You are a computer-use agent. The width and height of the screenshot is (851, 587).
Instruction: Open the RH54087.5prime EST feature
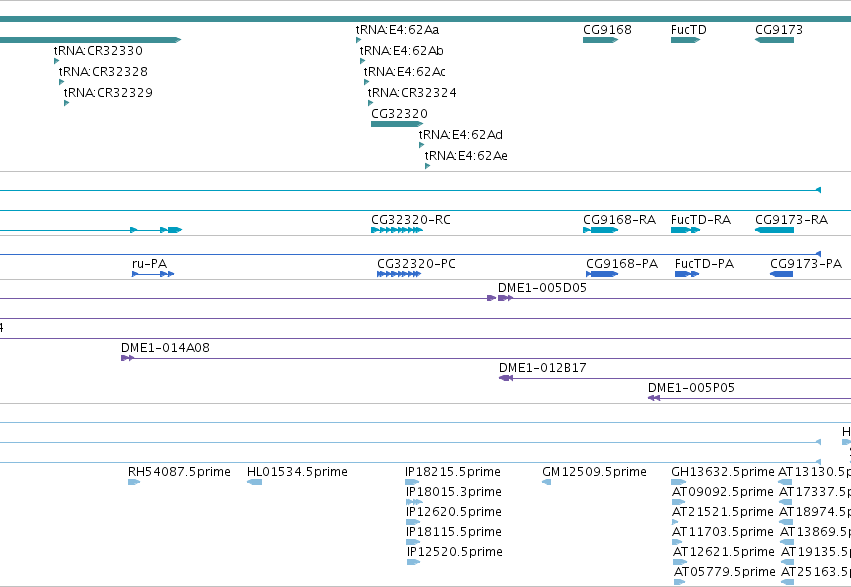click(x=134, y=482)
